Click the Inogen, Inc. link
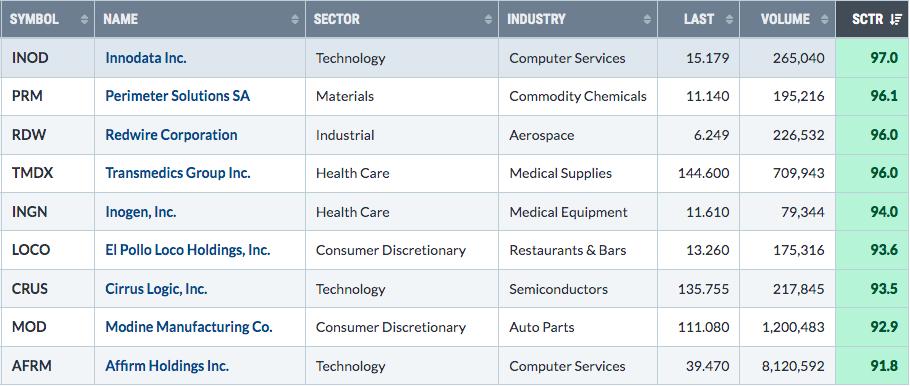The height and width of the screenshot is (386, 910). coord(140,212)
